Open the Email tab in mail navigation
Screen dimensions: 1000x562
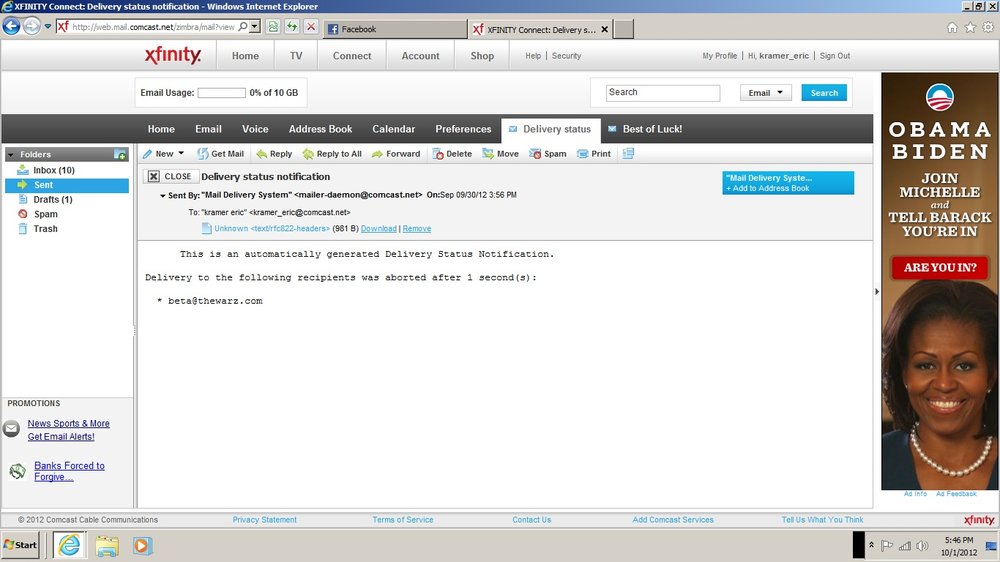[x=209, y=129]
